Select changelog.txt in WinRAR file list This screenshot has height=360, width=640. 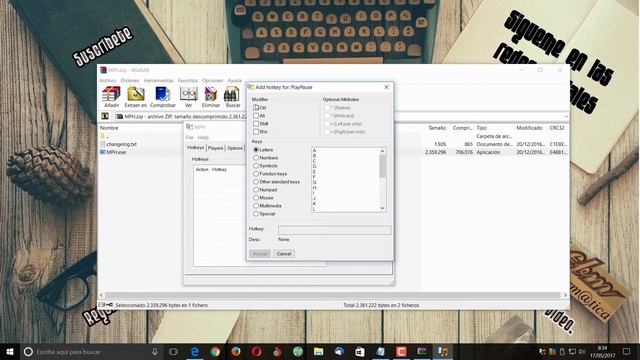pyautogui.click(x=122, y=144)
